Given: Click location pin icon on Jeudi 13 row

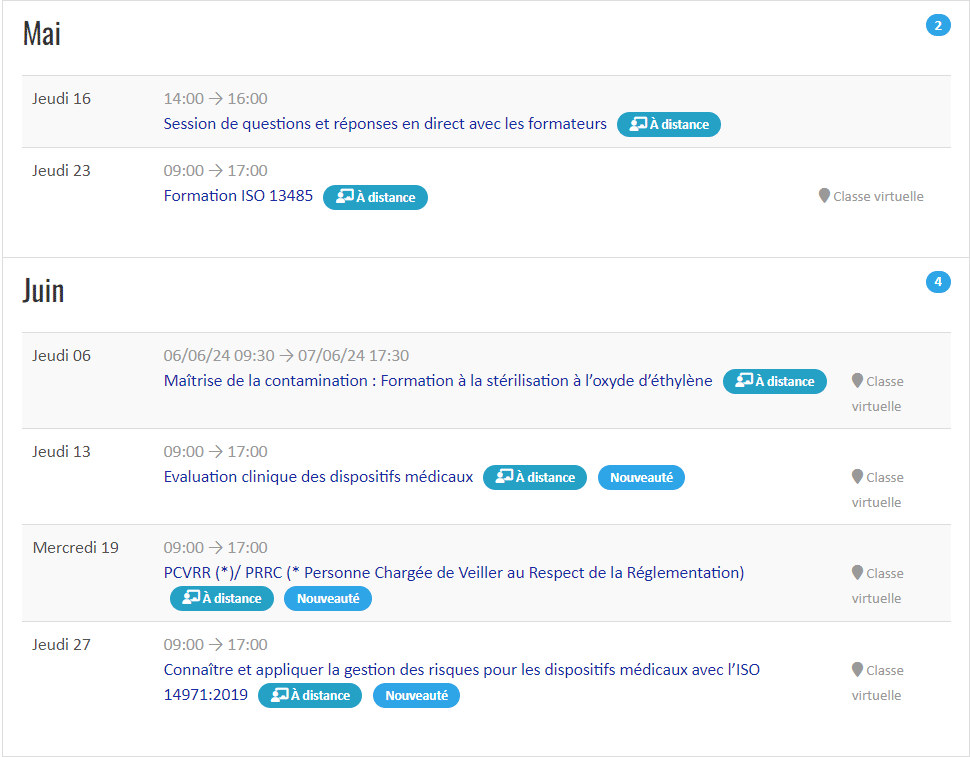Looking at the screenshot, I should tap(857, 477).
